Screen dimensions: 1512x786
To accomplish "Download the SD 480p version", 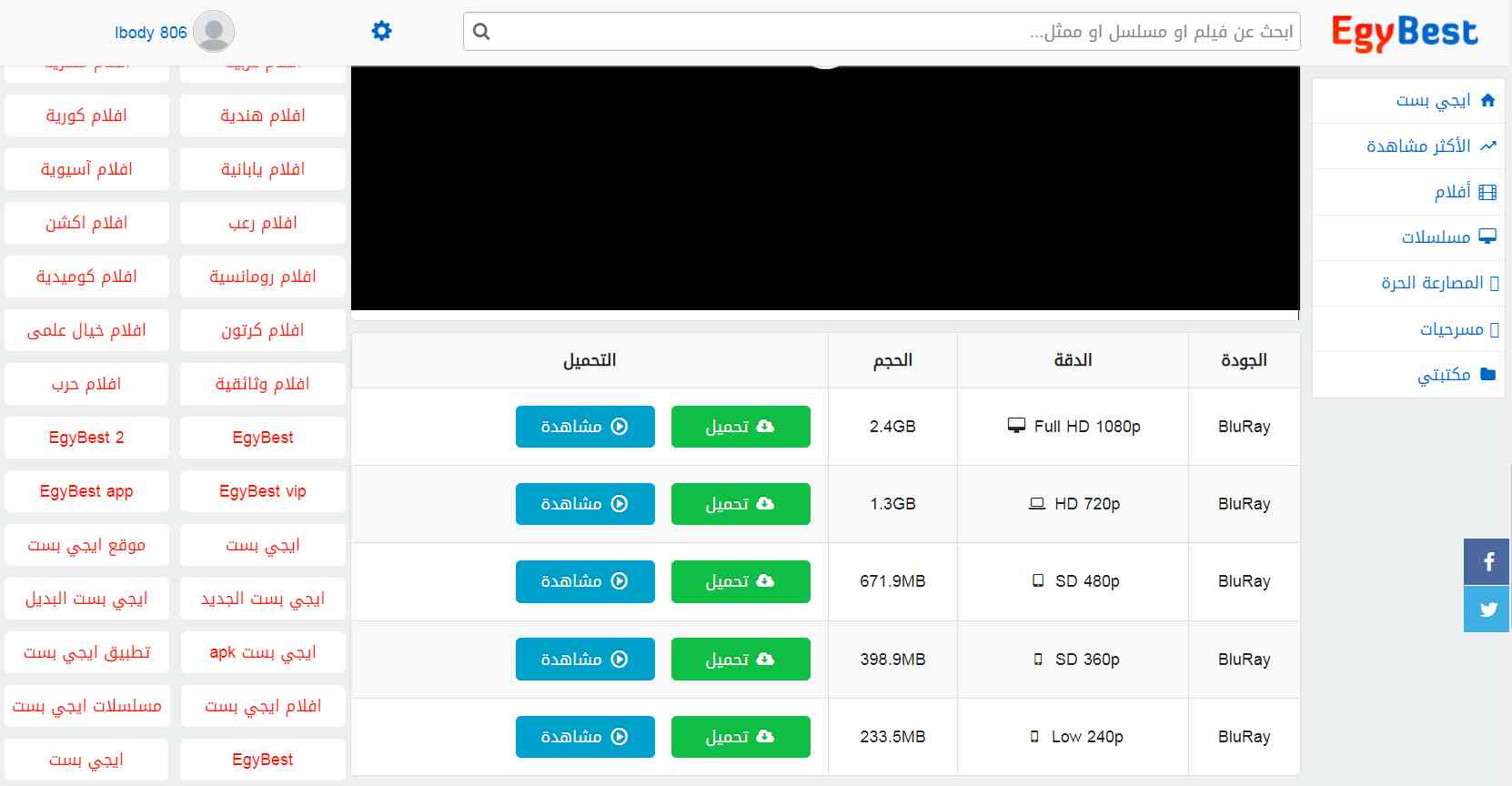I will click(x=741, y=581).
